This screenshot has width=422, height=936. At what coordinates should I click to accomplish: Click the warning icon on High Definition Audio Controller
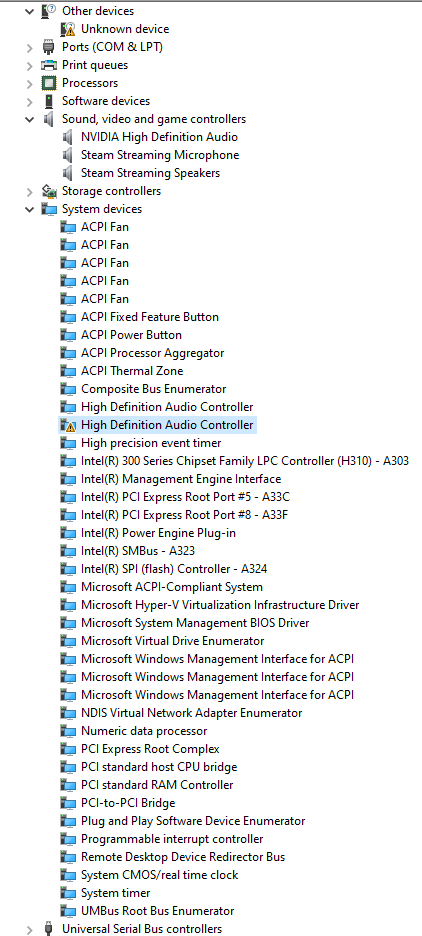point(68,425)
